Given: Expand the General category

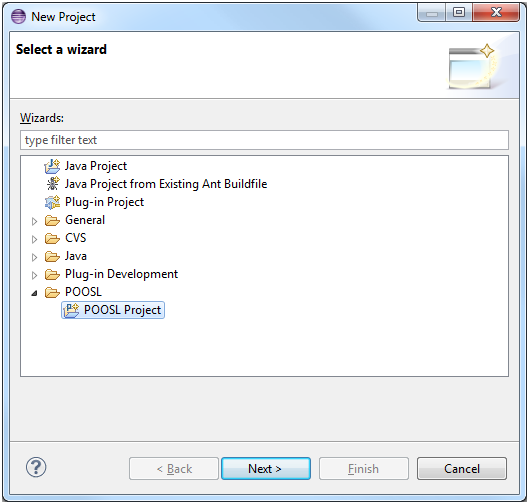Looking at the screenshot, I should [x=34, y=221].
